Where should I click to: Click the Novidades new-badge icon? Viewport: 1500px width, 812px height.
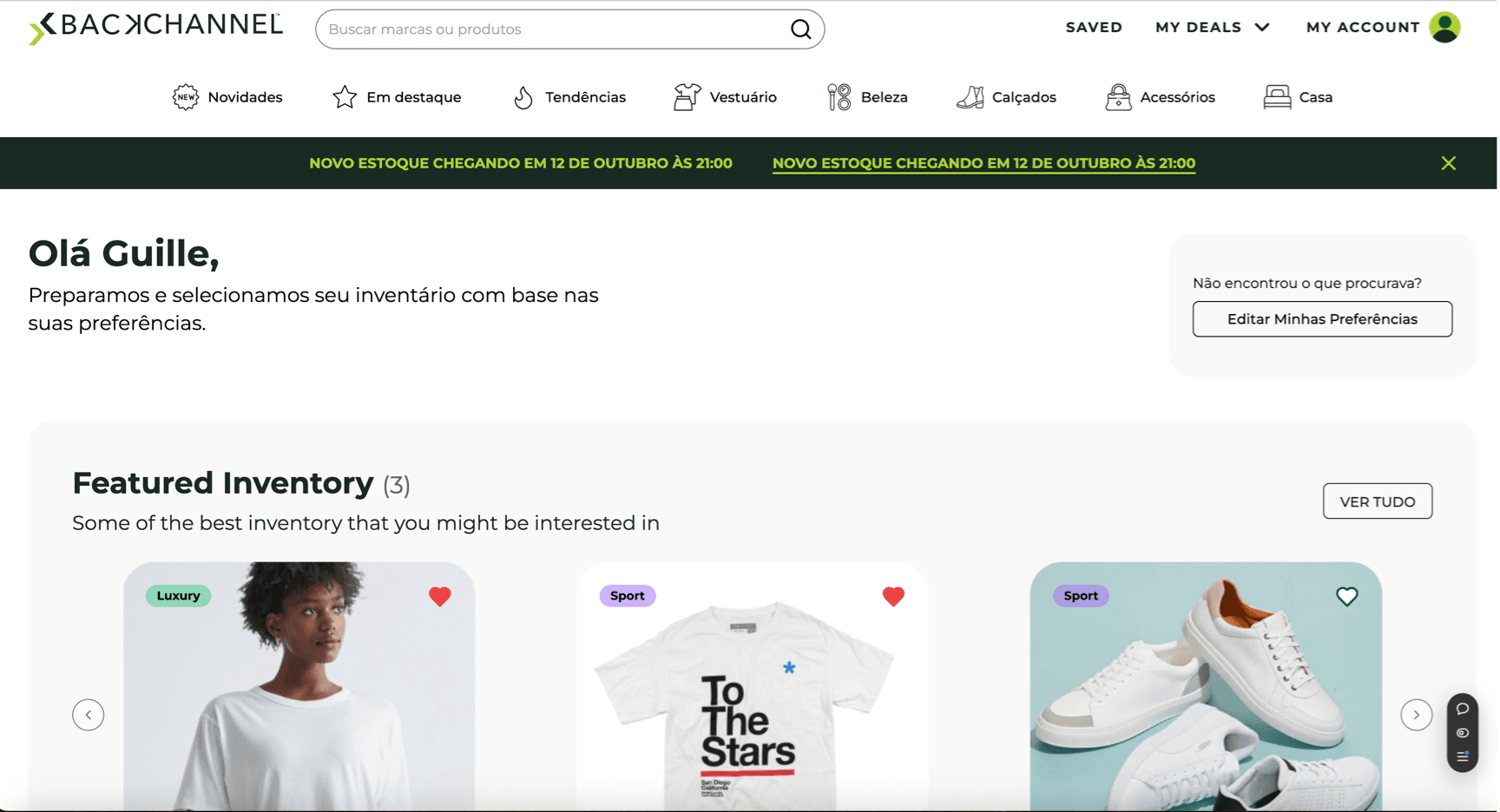point(185,97)
